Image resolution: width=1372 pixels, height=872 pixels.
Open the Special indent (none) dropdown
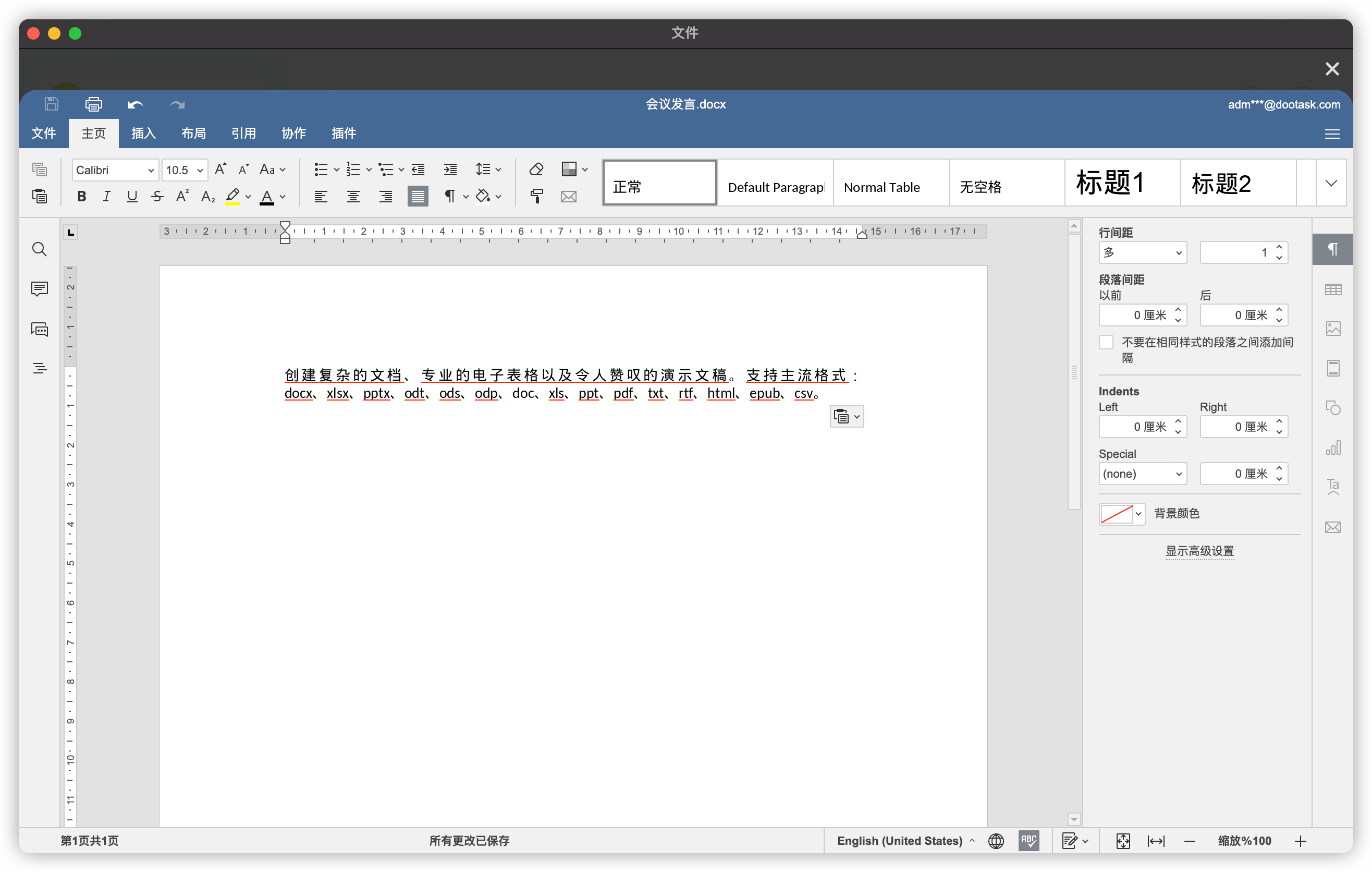coord(1142,474)
